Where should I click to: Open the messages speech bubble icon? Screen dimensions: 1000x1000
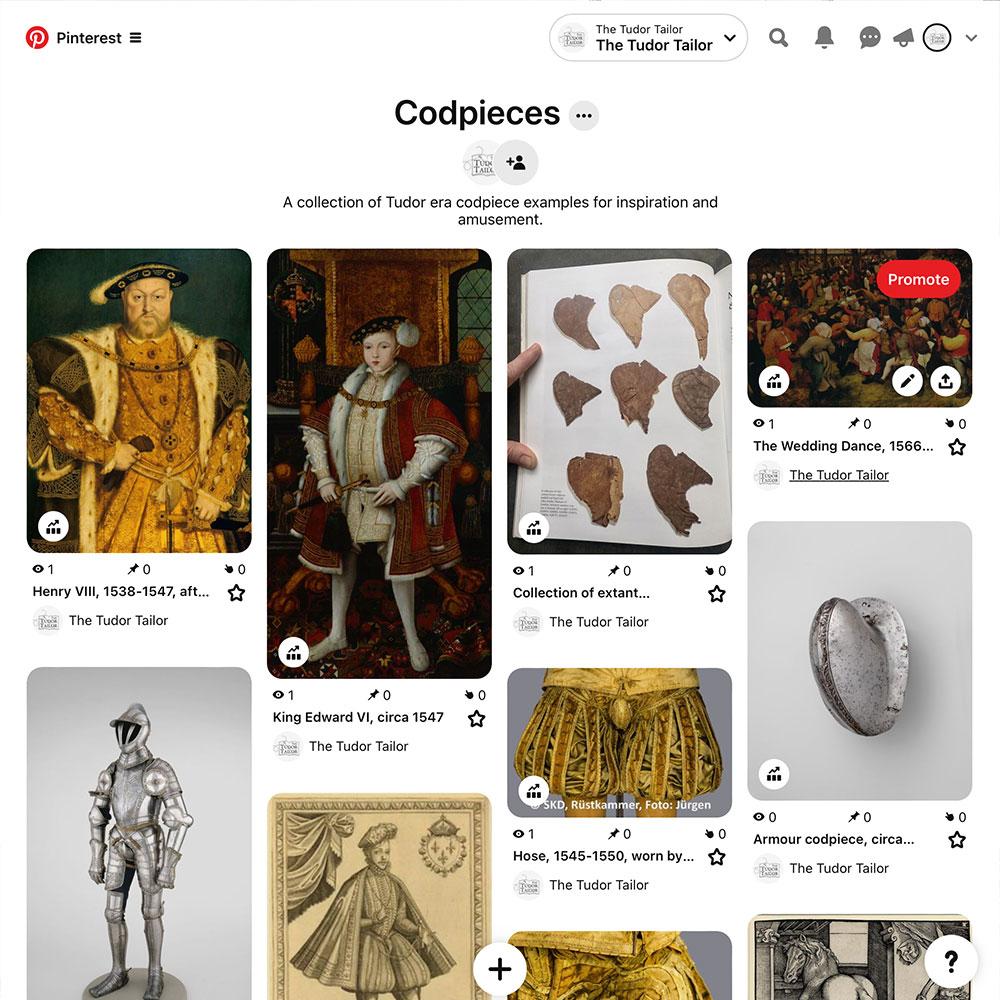coord(869,38)
